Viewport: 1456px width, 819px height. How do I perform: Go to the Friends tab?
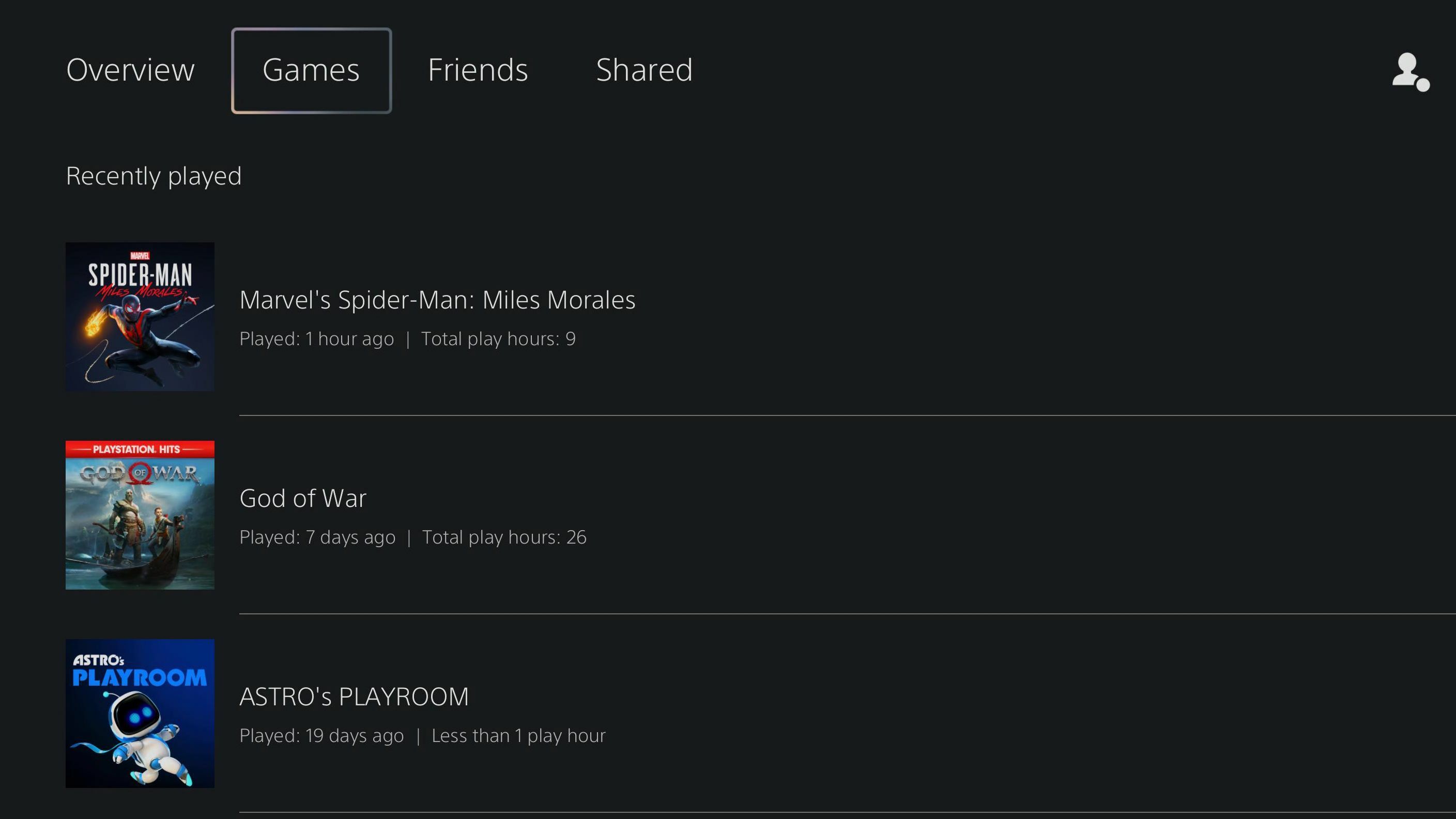[478, 70]
